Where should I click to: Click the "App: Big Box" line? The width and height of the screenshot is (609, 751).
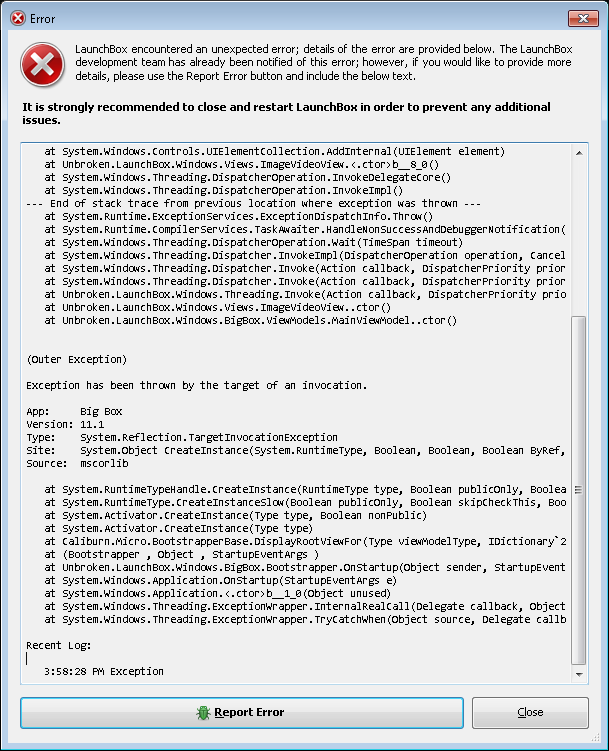74,411
